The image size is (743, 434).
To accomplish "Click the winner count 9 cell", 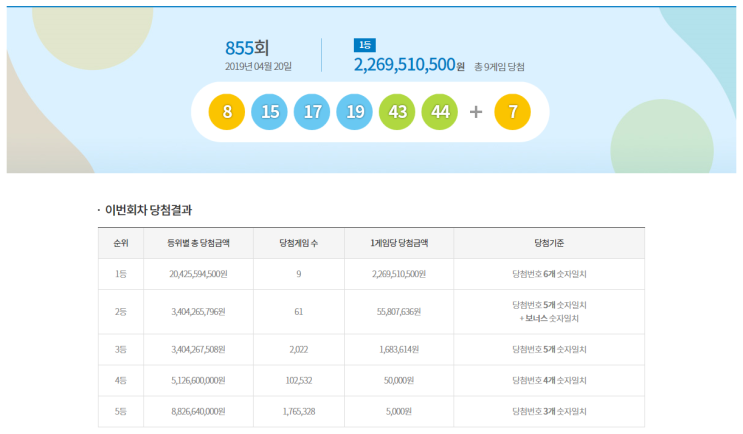I will click(x=299, y=274).
